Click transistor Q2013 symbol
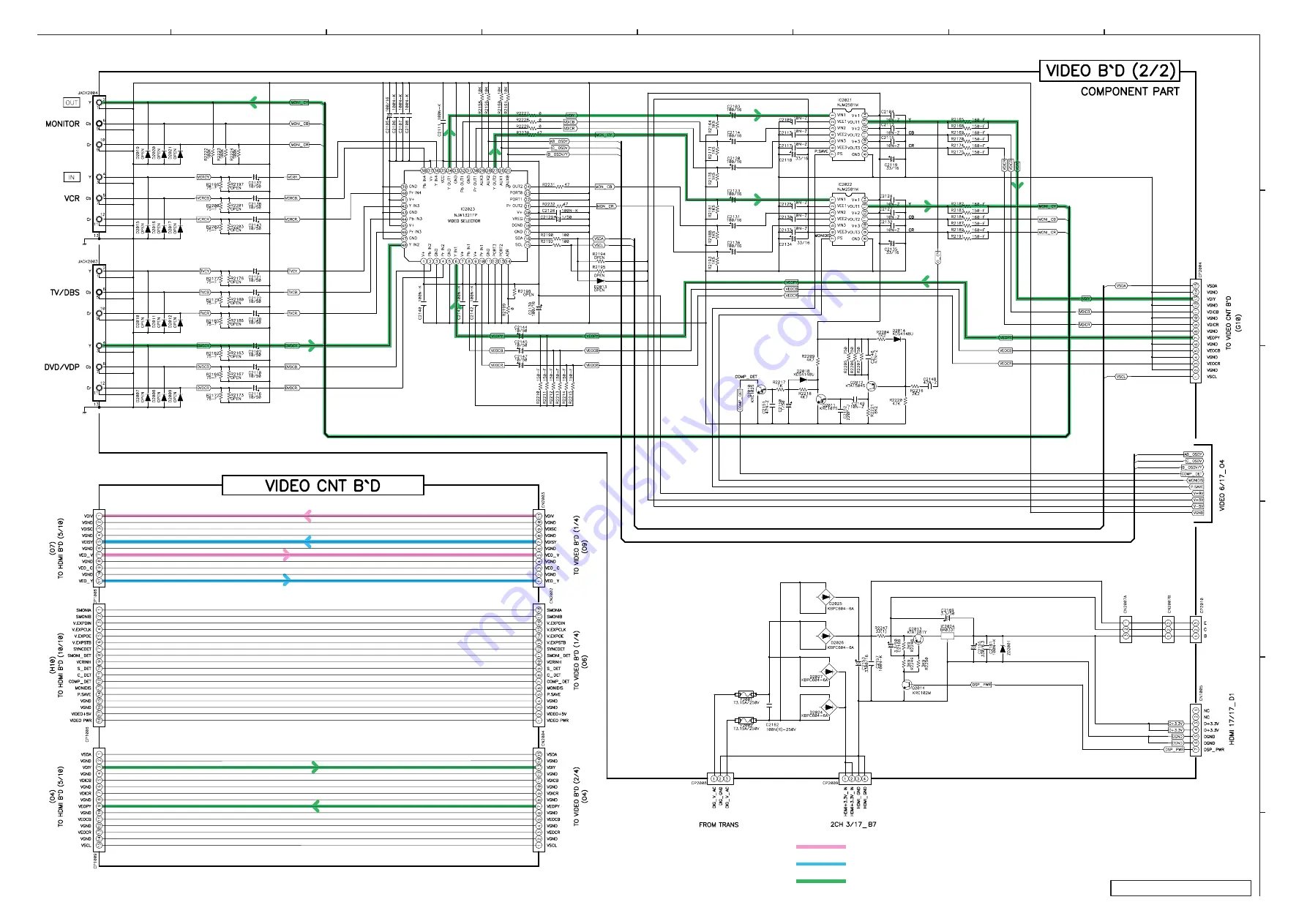 click(918, 639)
